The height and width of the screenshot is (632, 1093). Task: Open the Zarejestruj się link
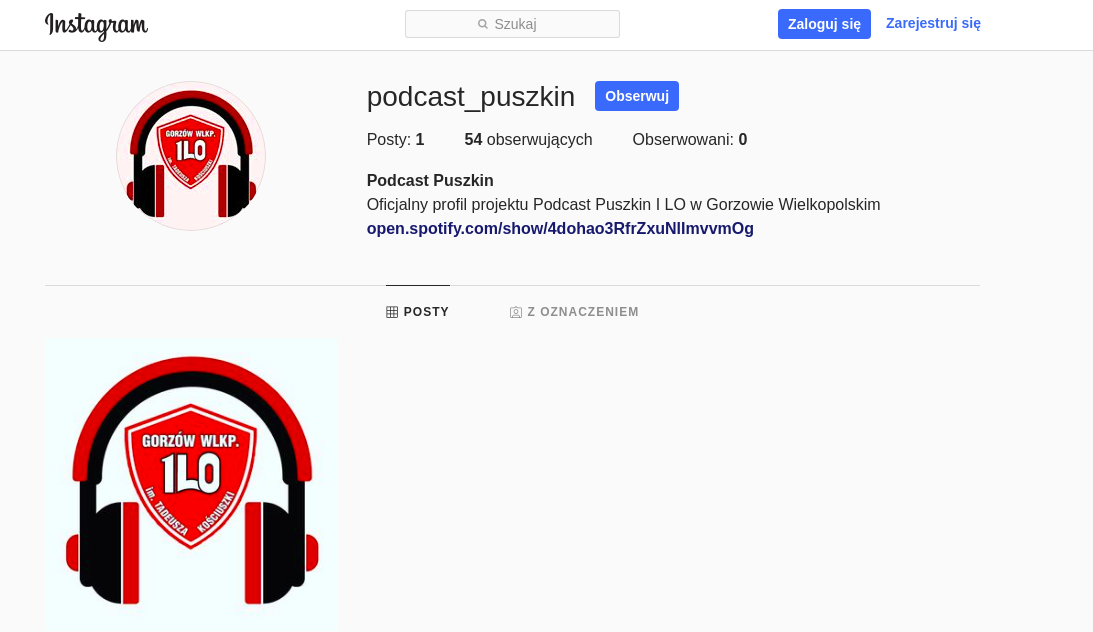[x=933, y=24]
